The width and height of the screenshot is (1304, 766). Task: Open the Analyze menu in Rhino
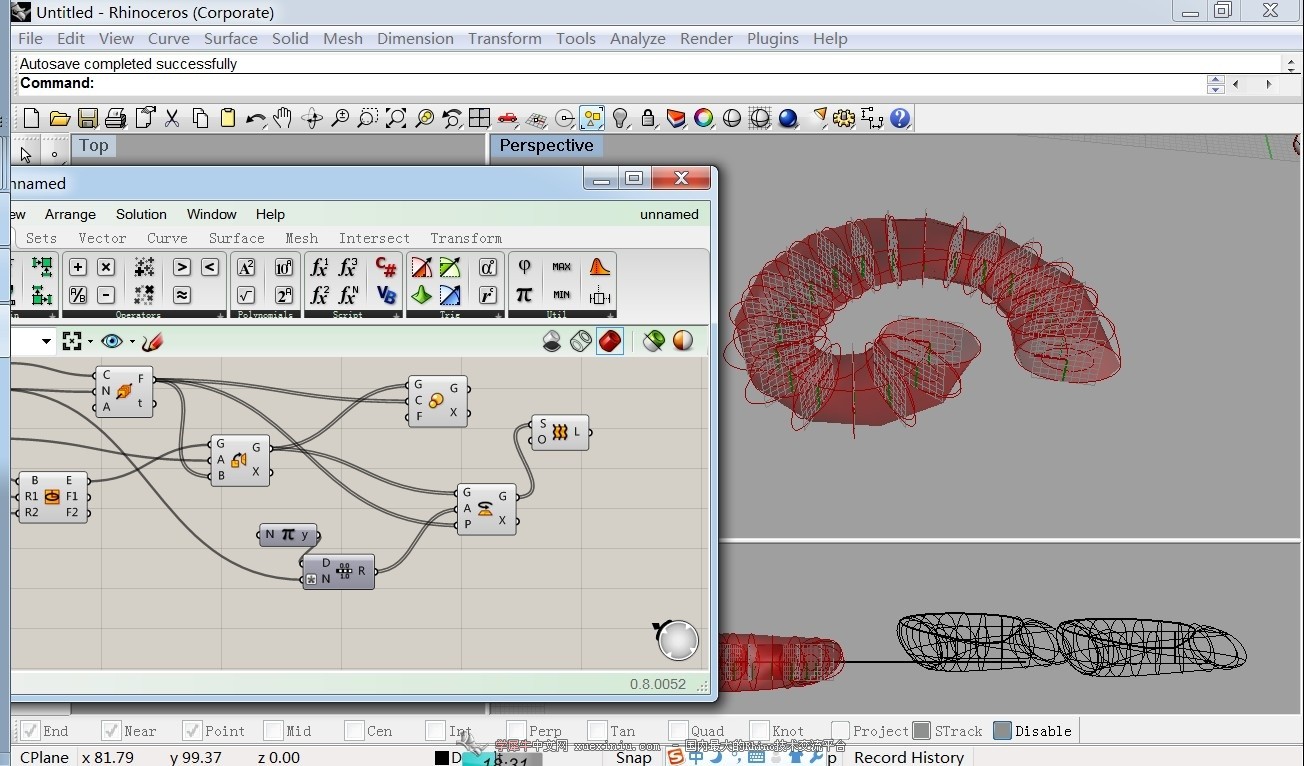click(638, 38)
